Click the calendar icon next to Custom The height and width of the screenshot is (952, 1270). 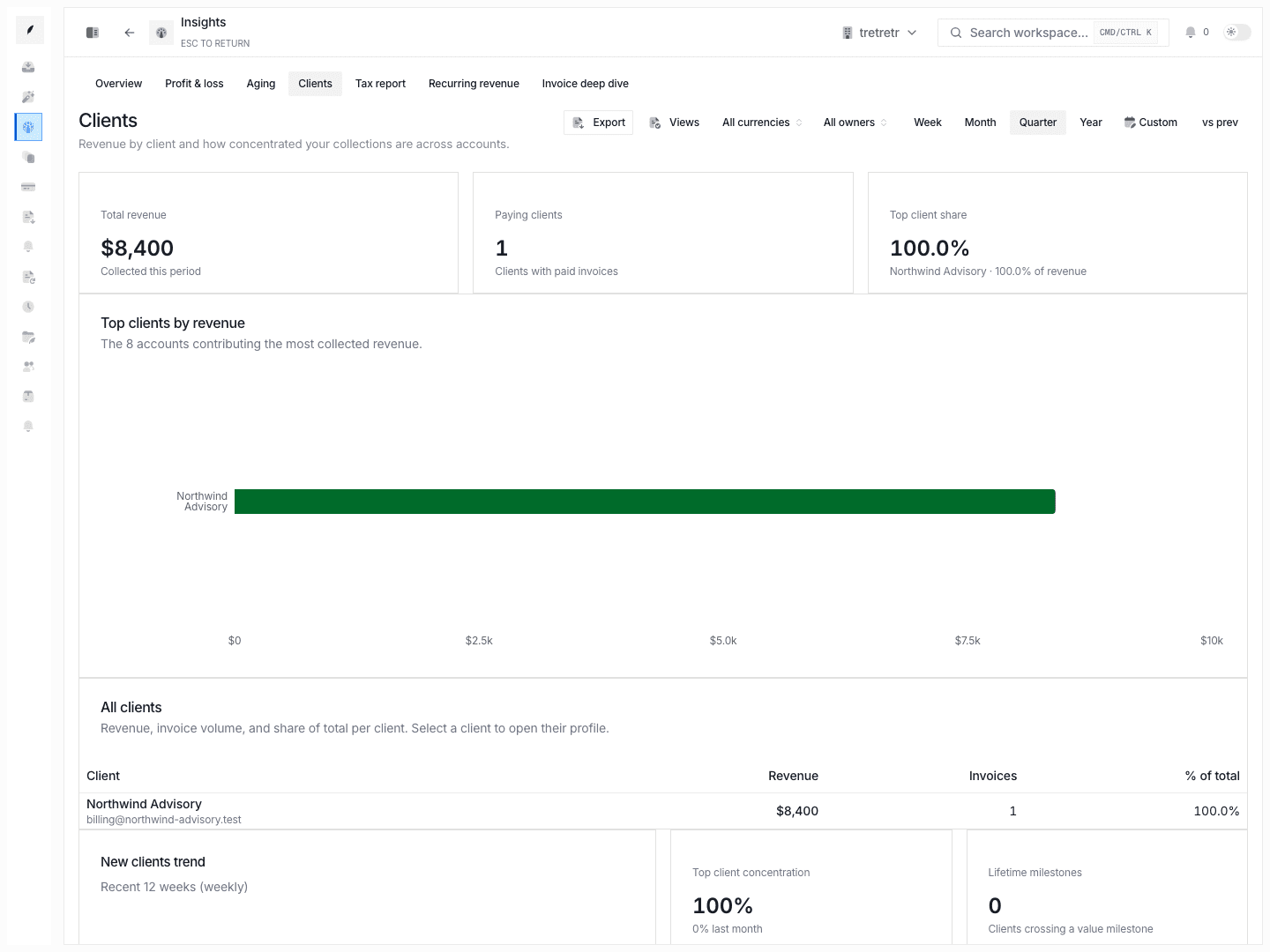[1130, 123]
